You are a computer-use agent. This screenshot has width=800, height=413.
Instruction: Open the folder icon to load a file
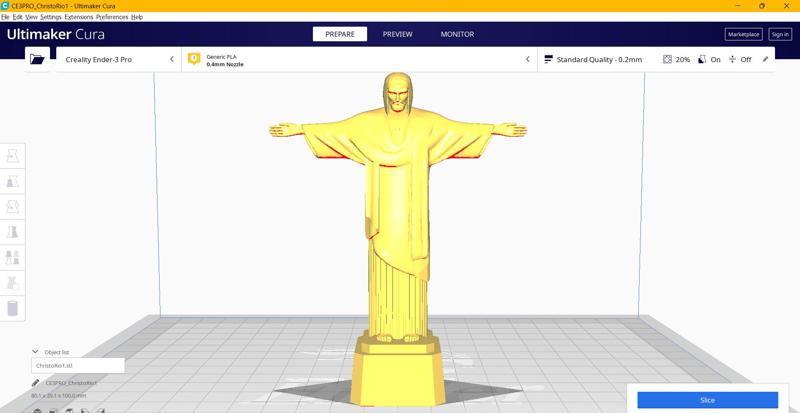pos(37,59)
